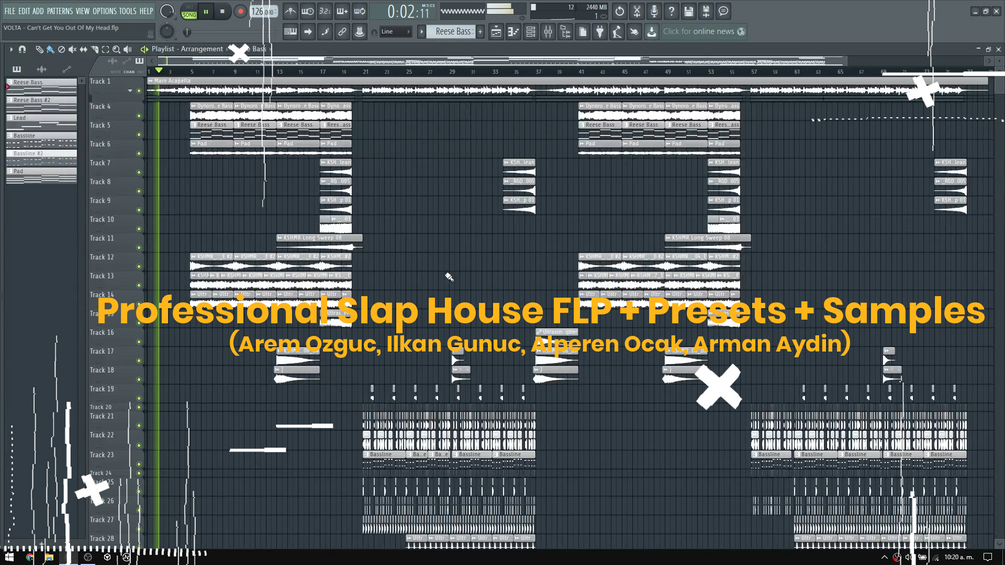Open the Playlist options menu arrow
The height and width of the screenshot is (565, 1005).
[x=11, y=49]
